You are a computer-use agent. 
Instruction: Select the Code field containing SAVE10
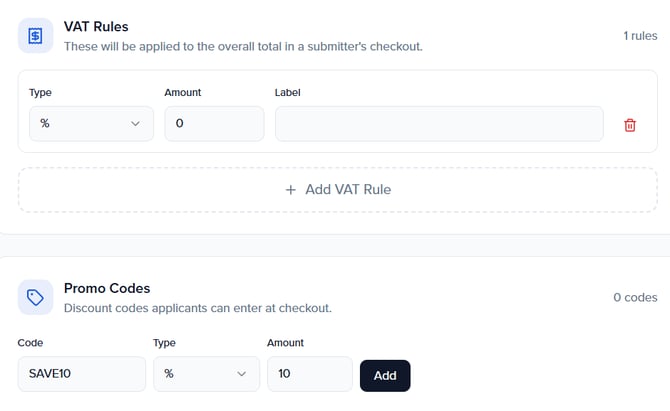coord(82,374)
